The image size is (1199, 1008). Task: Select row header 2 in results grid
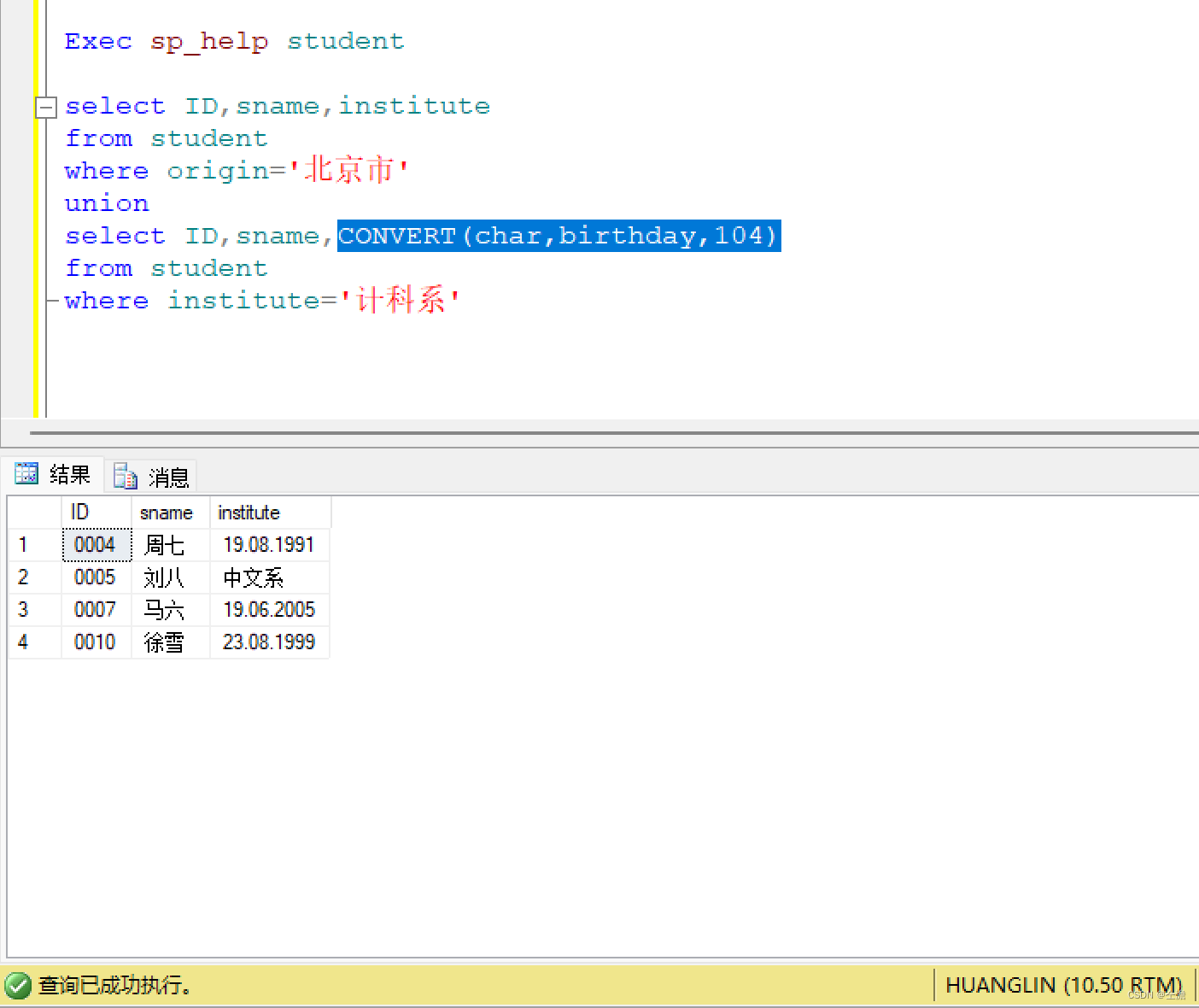(35, 577)
